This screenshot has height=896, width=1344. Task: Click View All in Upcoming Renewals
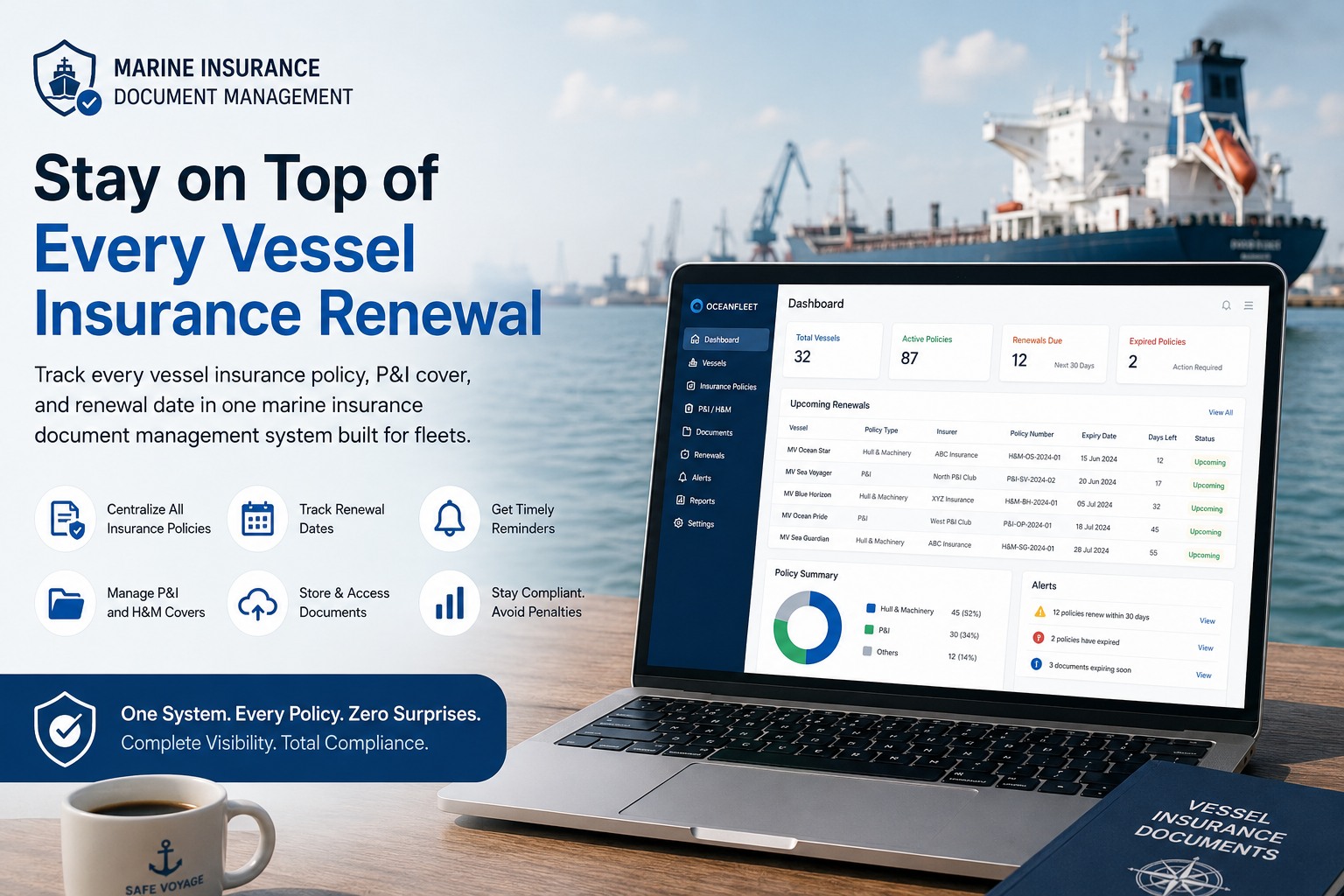click(x=1221, y=412)
